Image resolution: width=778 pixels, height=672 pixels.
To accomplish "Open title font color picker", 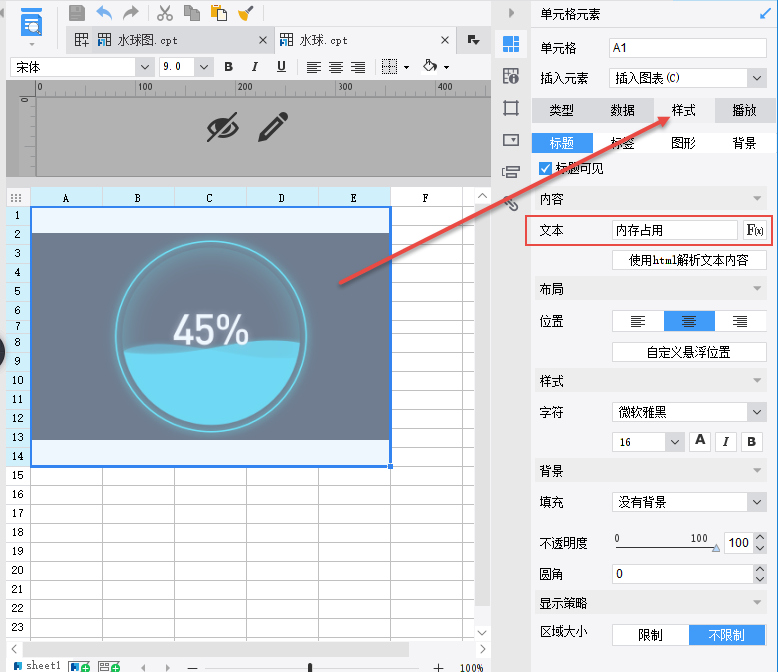I will (x=700, y=441).
